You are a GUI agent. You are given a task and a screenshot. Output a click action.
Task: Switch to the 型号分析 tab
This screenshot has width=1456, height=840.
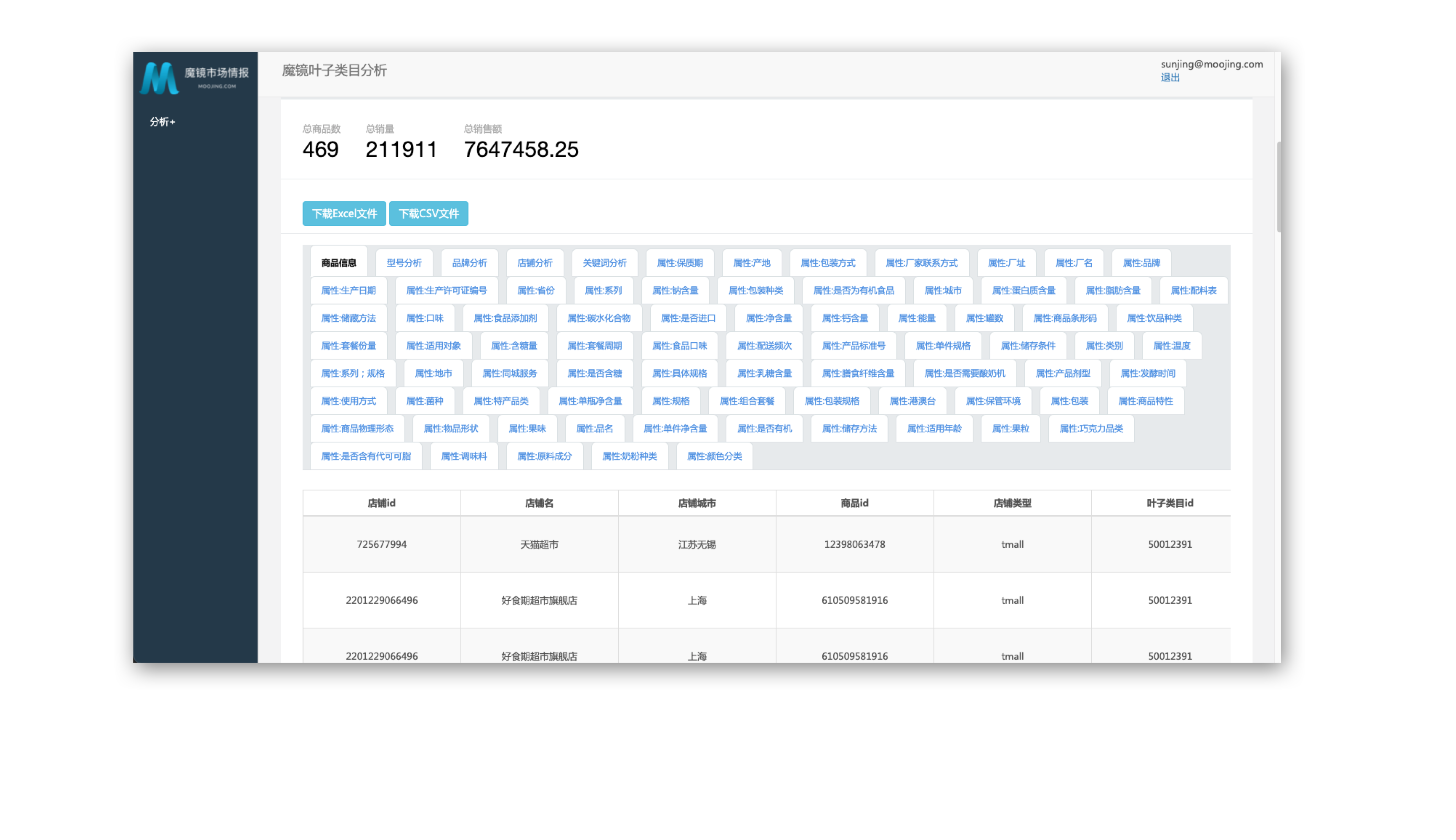(404, 263)
